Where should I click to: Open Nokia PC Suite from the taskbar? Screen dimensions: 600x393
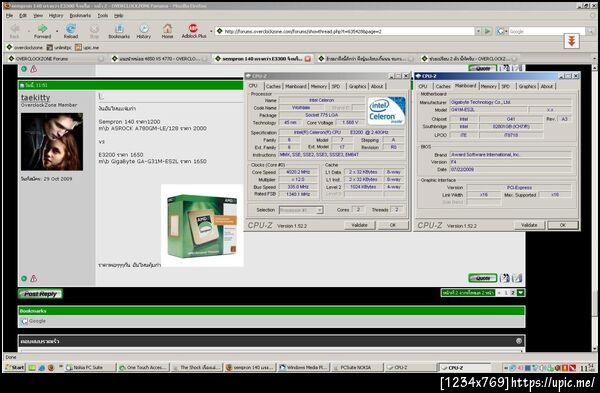[90, 367]
